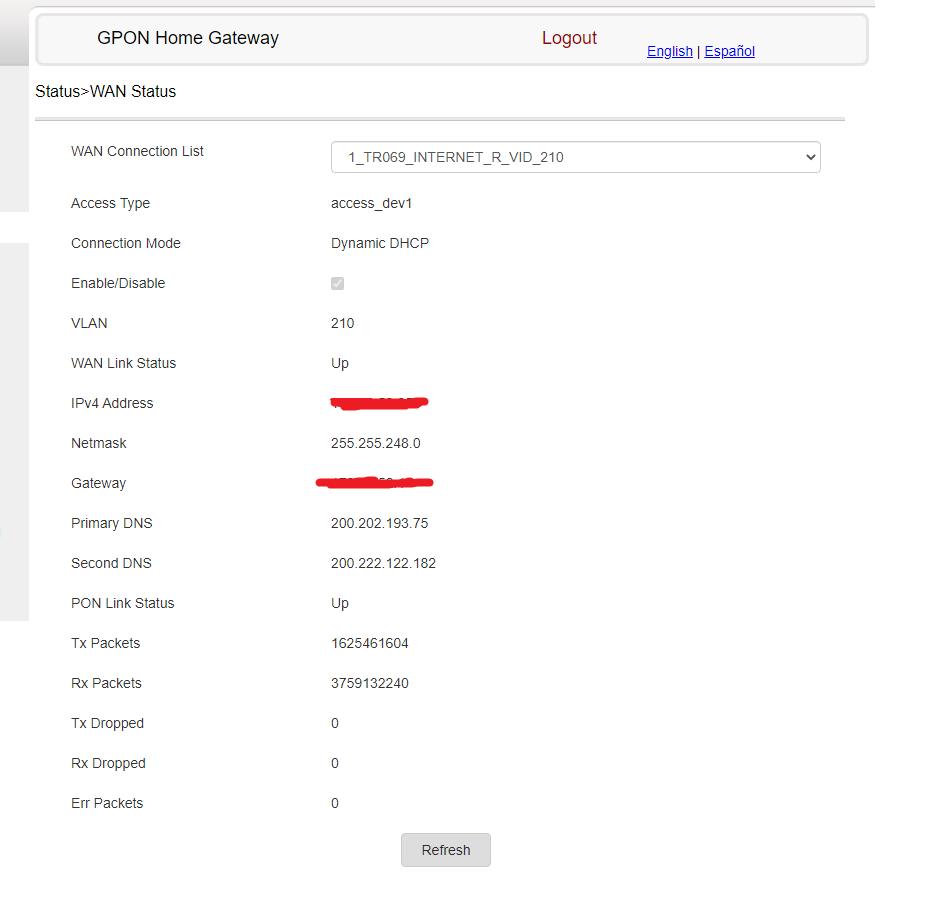Image resolution: width=928 pixels, height=916 pixels.
Task: Select the GPON Home Gateway title
Action: [x=188, y=38]
